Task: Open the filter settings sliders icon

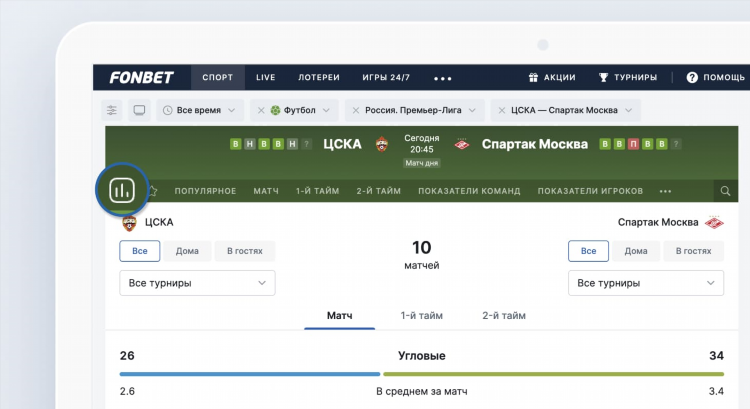Action: (x=111, y=110)
